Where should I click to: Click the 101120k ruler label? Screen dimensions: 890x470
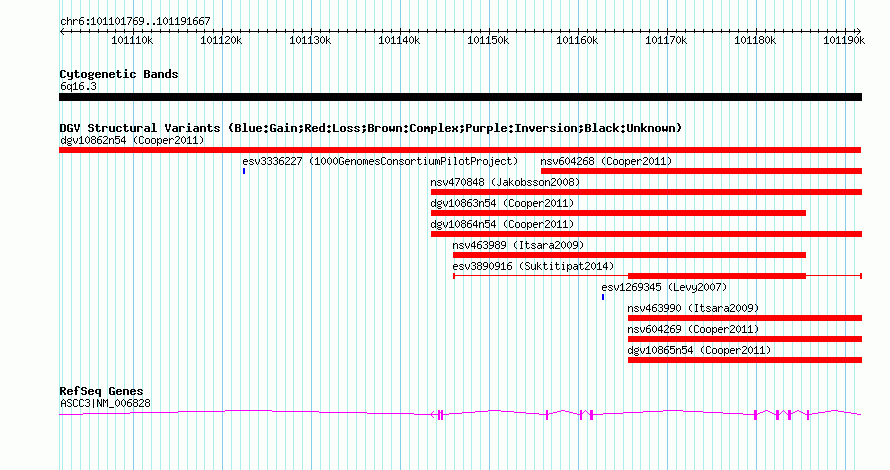pos(221,40)
